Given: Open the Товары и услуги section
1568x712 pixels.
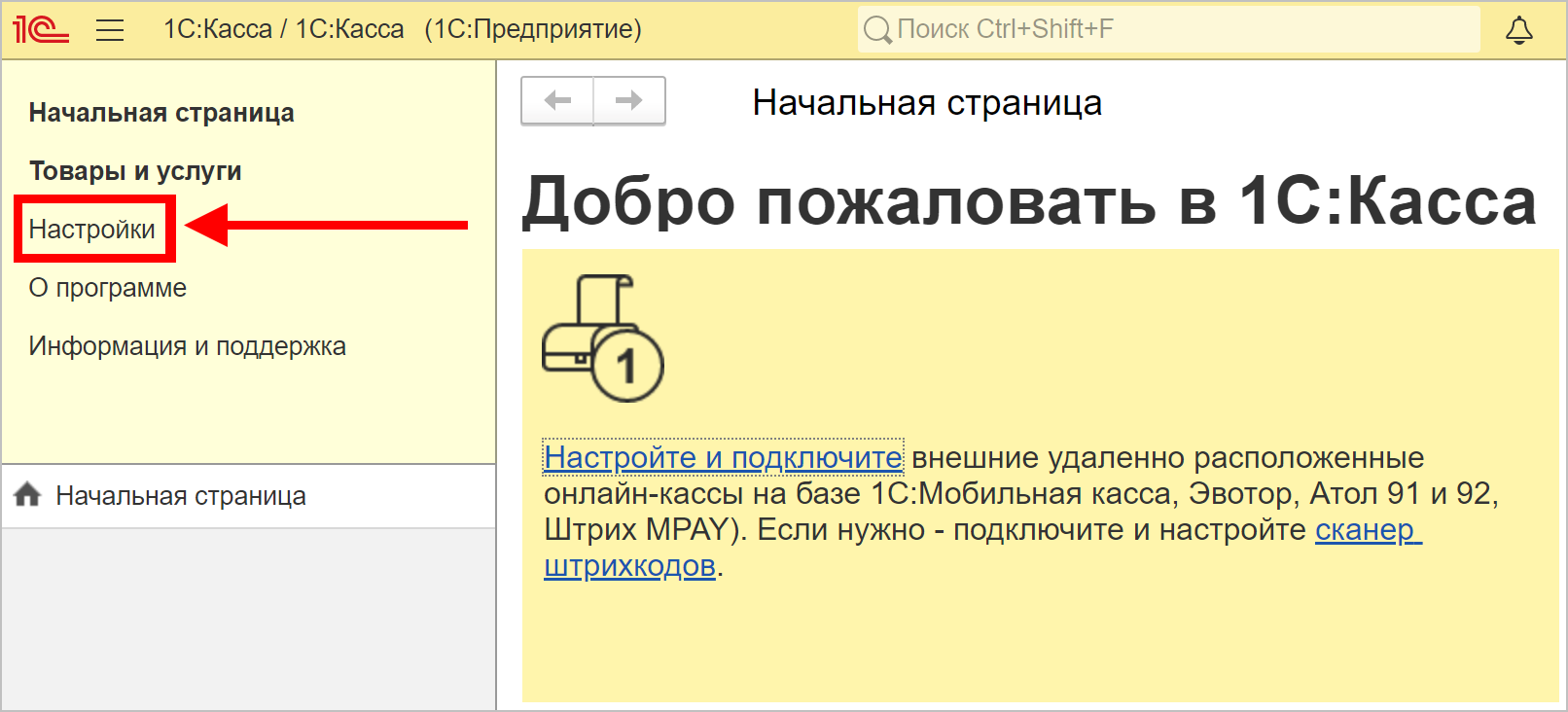Looking at the screenshot, I should pyautogui.click(x=135, y=171).
